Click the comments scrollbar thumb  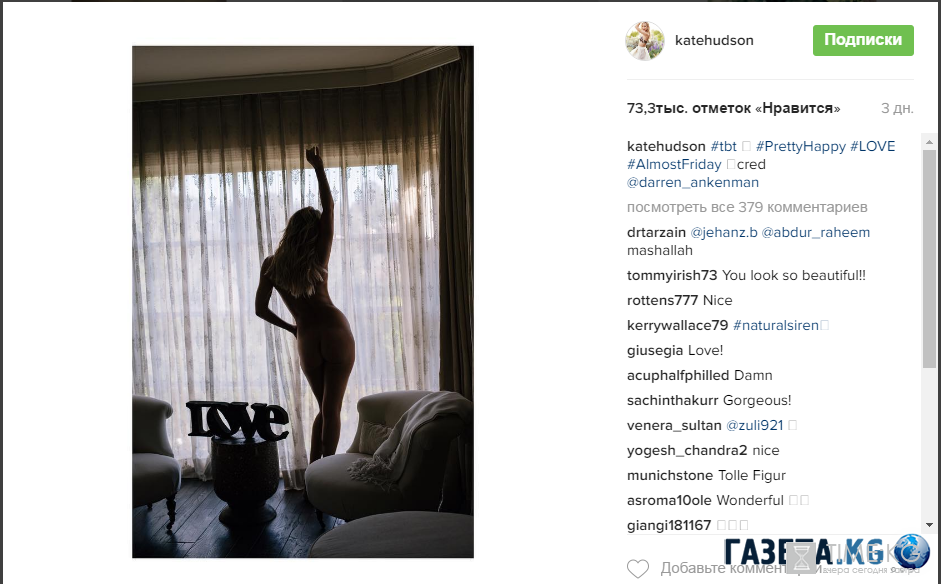(x=930, y=258)
